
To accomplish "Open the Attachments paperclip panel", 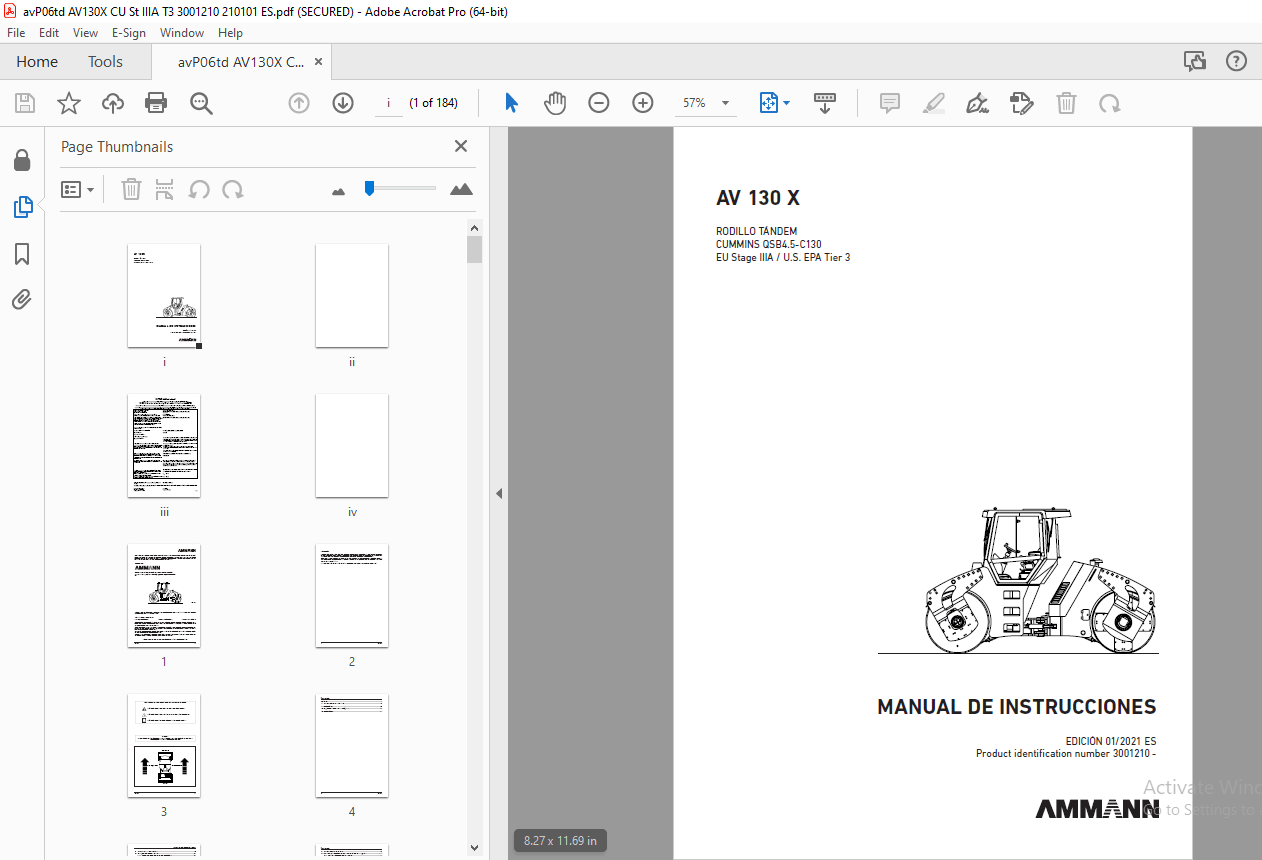I will click(x=22, y=299).
